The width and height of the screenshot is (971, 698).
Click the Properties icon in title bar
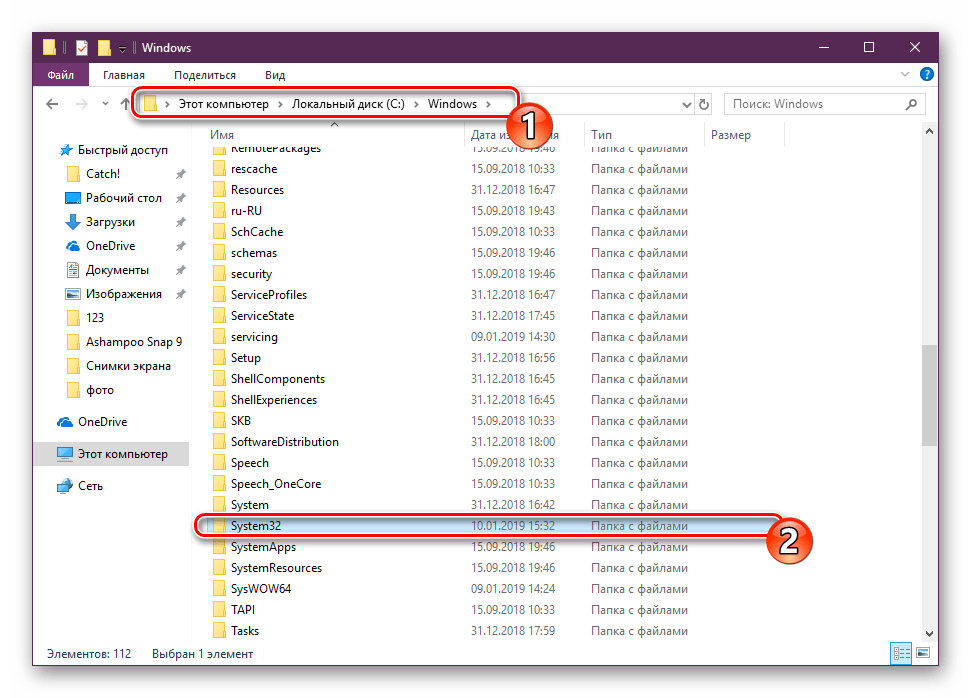tap(82, 48)
